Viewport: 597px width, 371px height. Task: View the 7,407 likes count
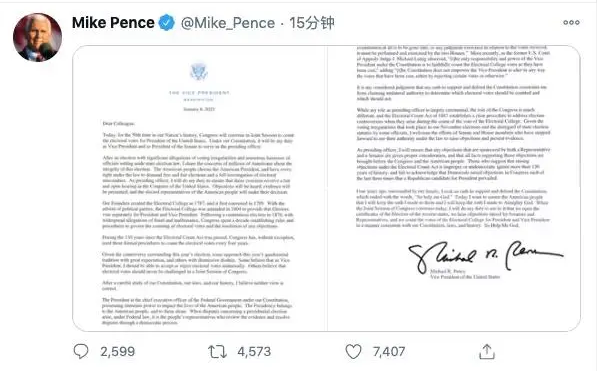coord(389,352)
